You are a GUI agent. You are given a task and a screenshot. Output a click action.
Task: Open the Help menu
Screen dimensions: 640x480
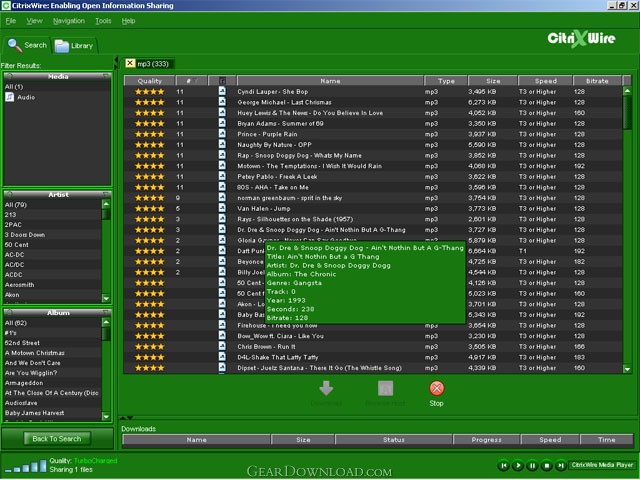tap(128, 21)
